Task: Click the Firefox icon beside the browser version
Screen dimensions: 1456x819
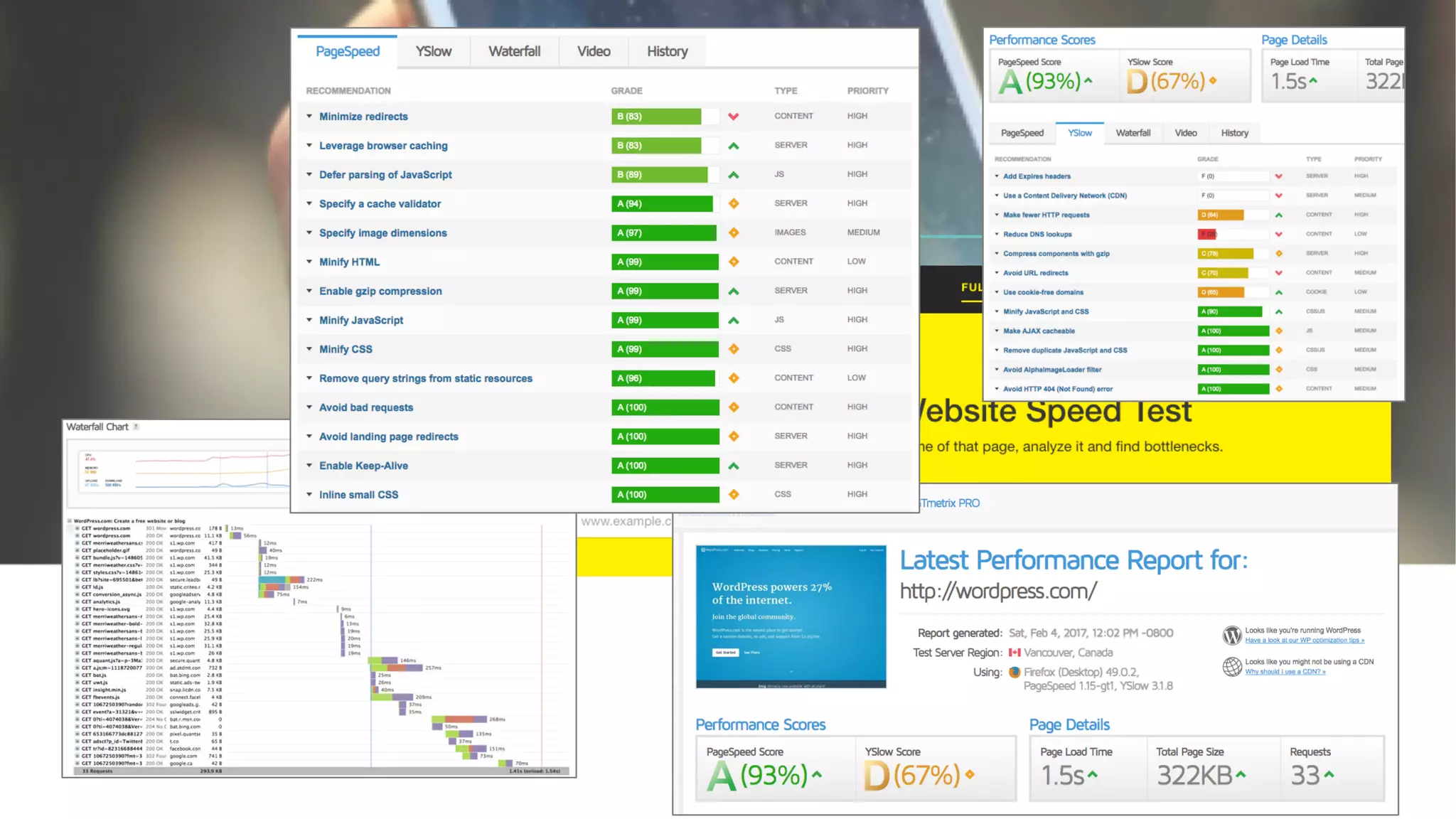Action: coord(1015,672)
